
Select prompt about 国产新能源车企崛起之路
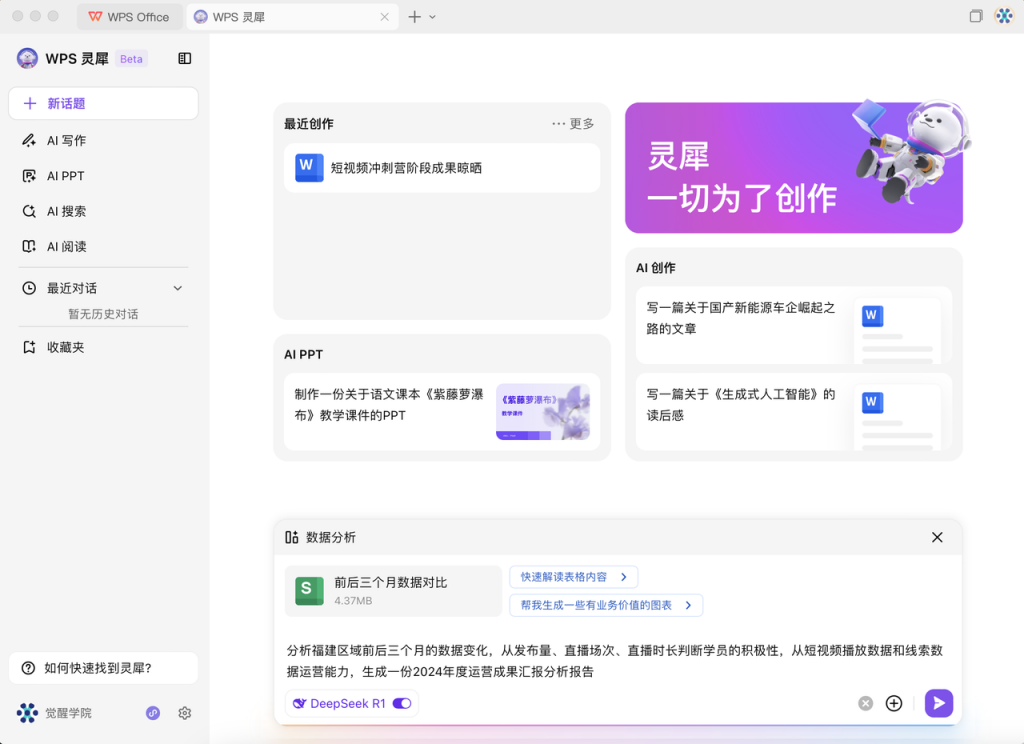793,325
